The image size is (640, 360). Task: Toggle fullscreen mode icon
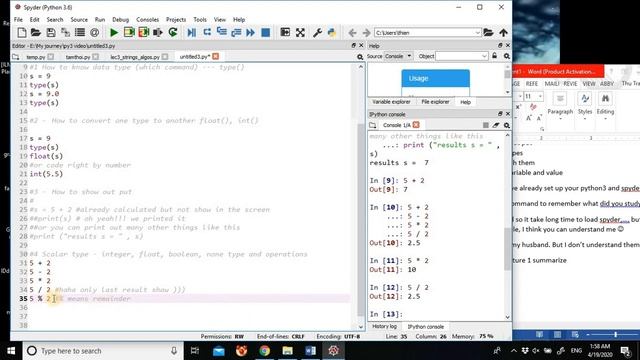(x=300, y=33)
